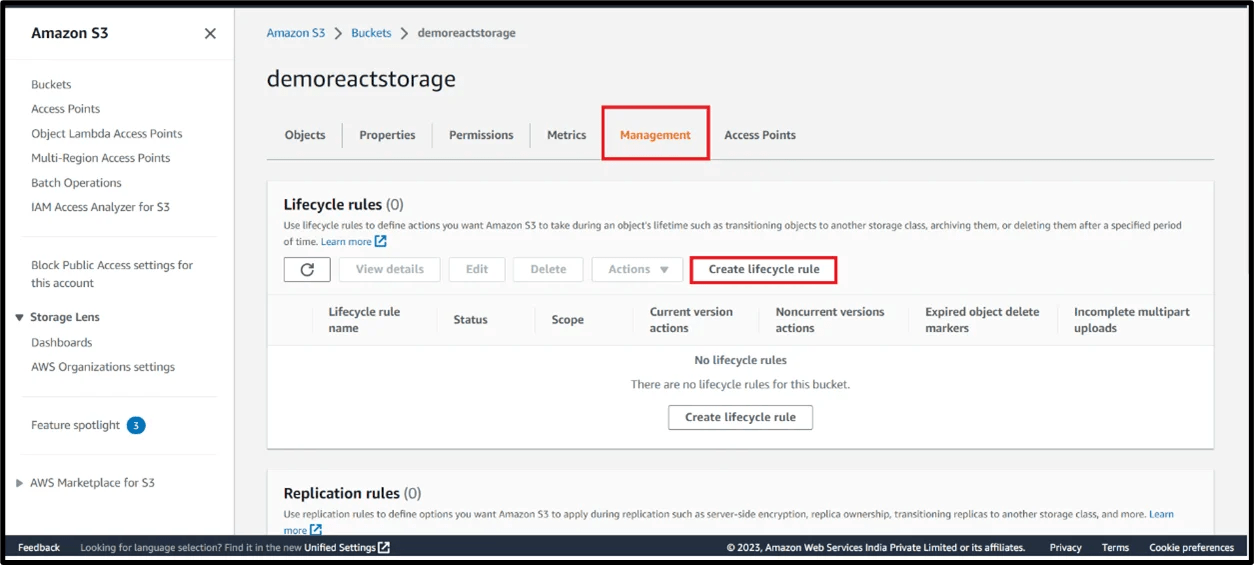Click the Lifecycle rules (0) heading
1254x565 pixels.
point(343,205)
